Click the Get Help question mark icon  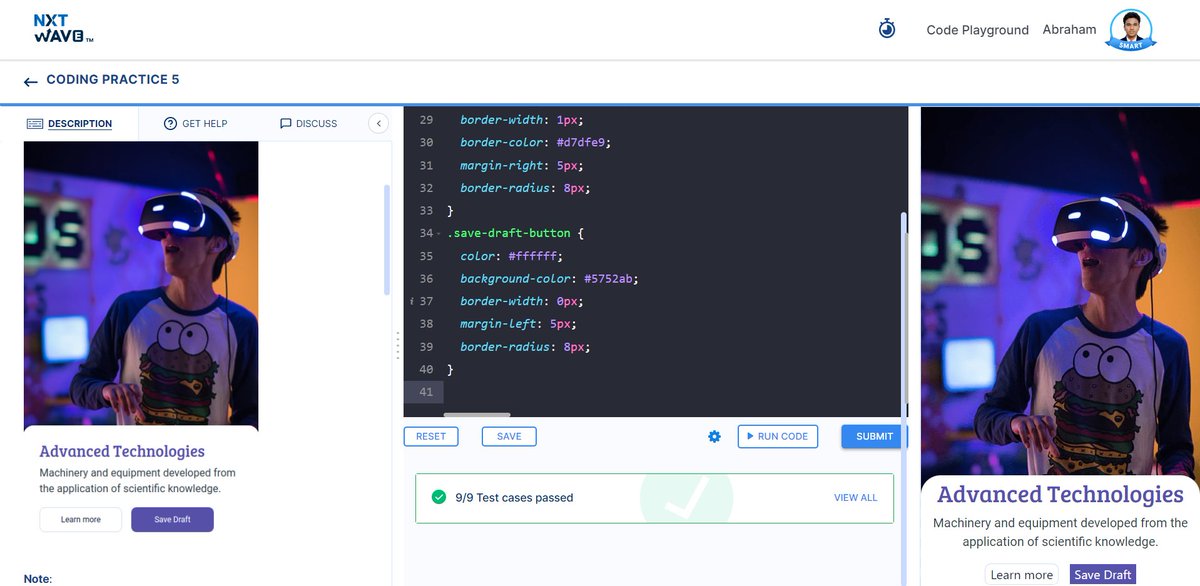[170, 123]
